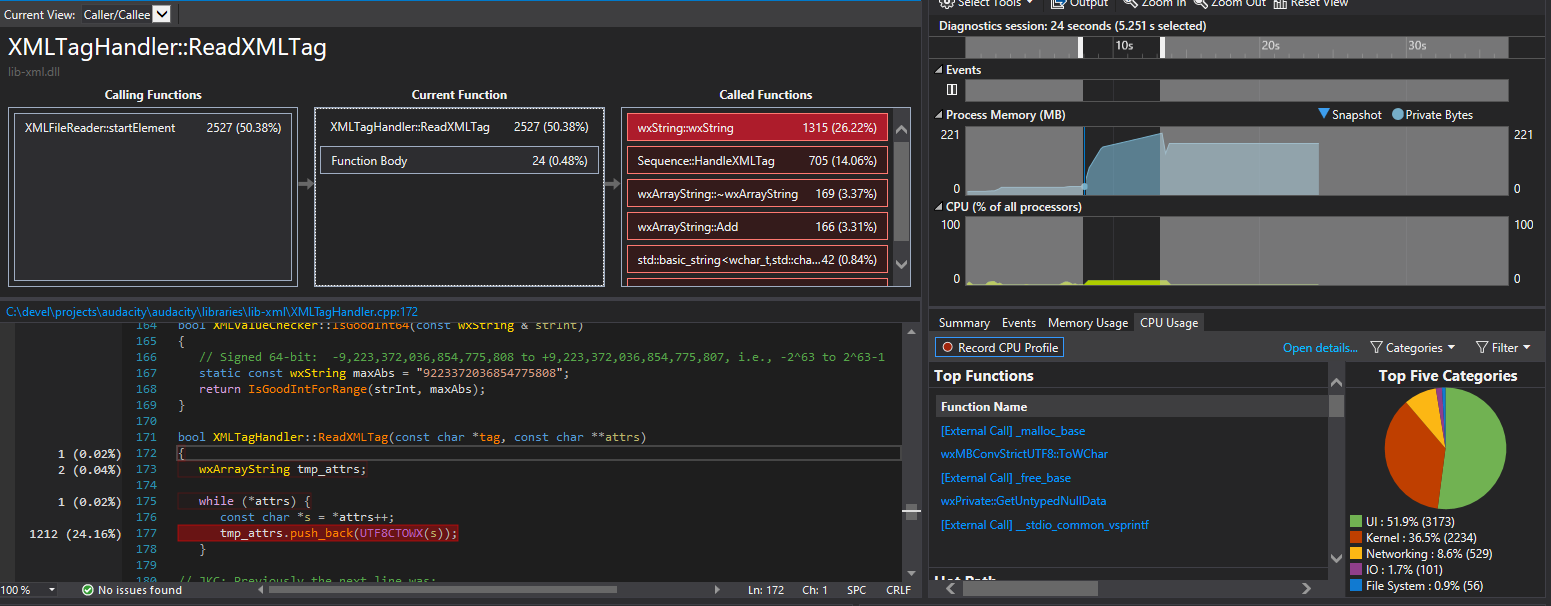
Task: Start recording with Record CPU Profile
Action: click(998, 348)
